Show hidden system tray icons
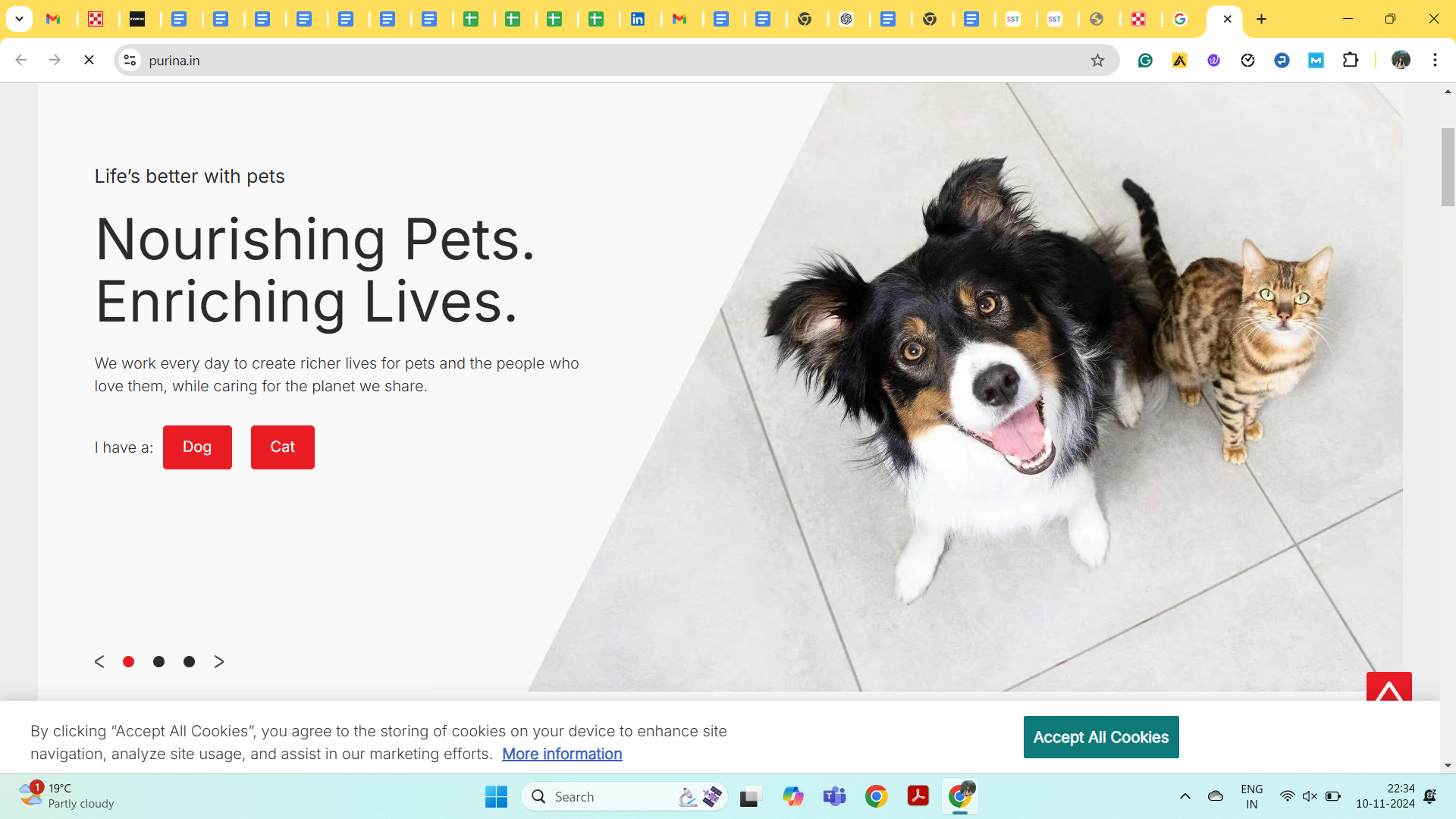 pos(1185,796)
